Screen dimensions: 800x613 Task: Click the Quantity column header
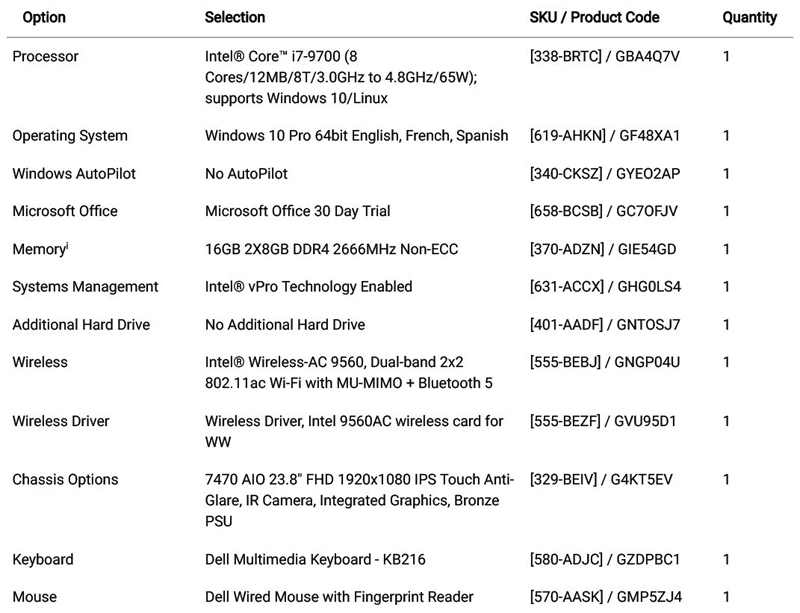click(x=749, y=17)
